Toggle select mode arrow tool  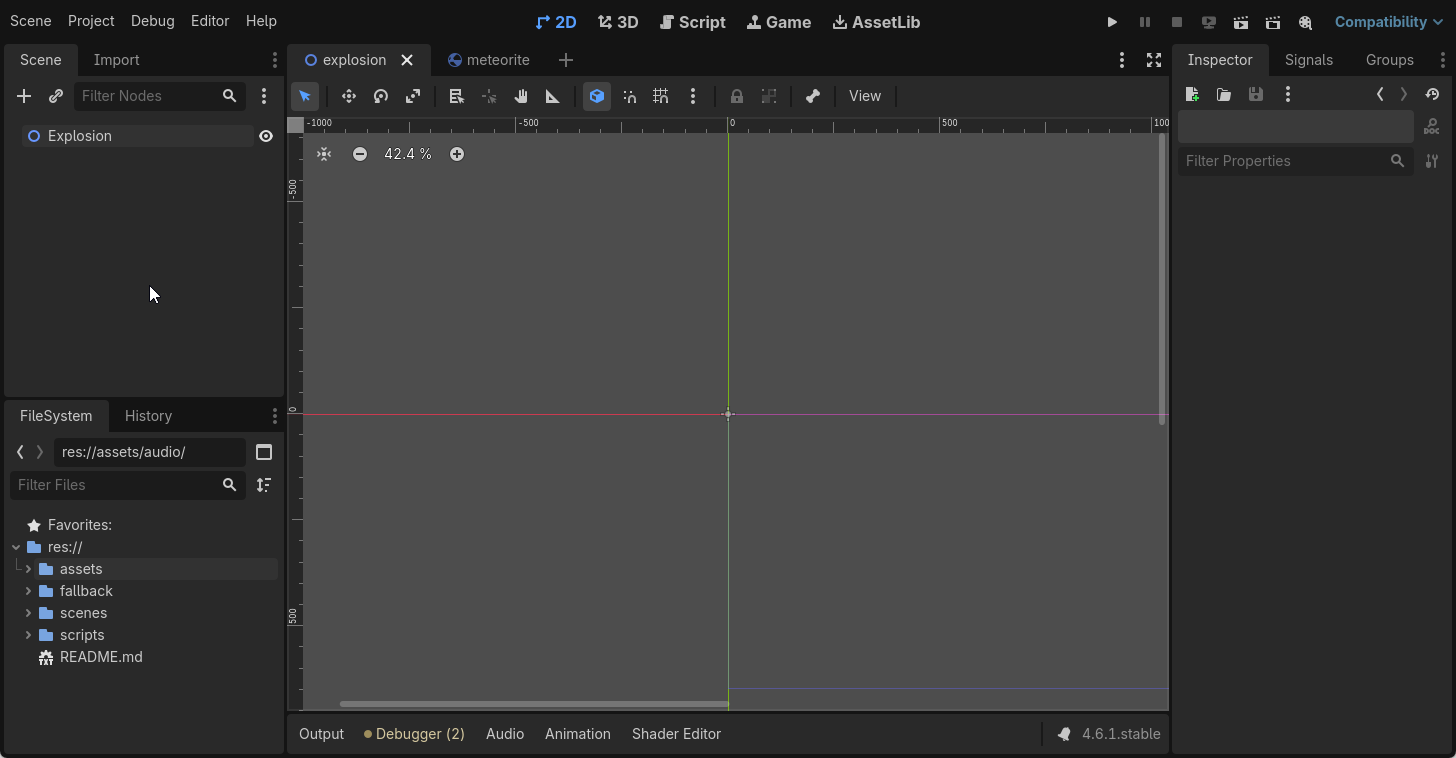click(305, 96)
